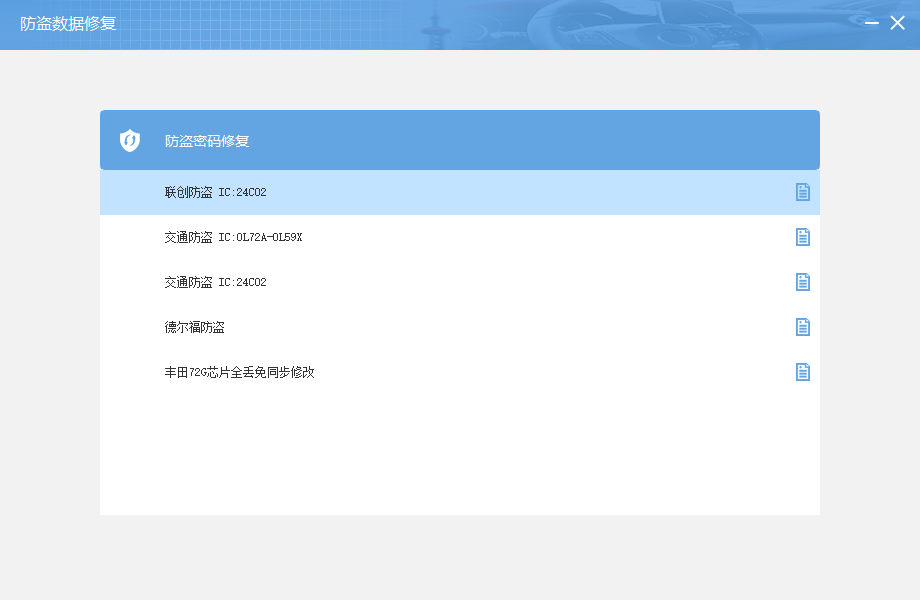The image size is (920, 600).
Task: Select 交通防盗 IC:24C02 entry
Action: (459, 282)
